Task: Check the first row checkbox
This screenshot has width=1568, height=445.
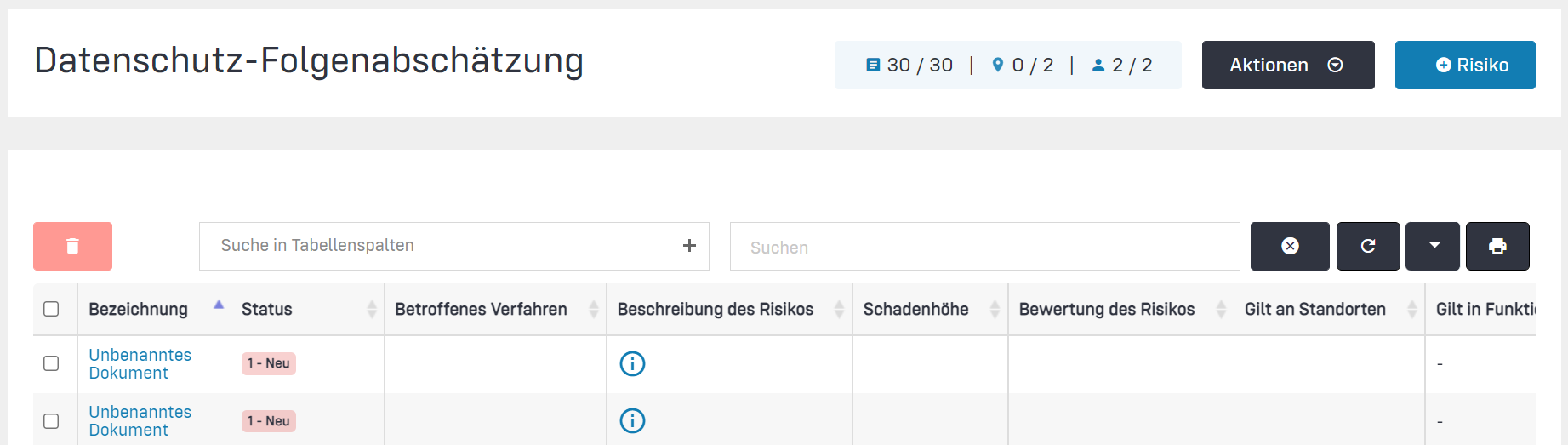Action: click(51, 363)
